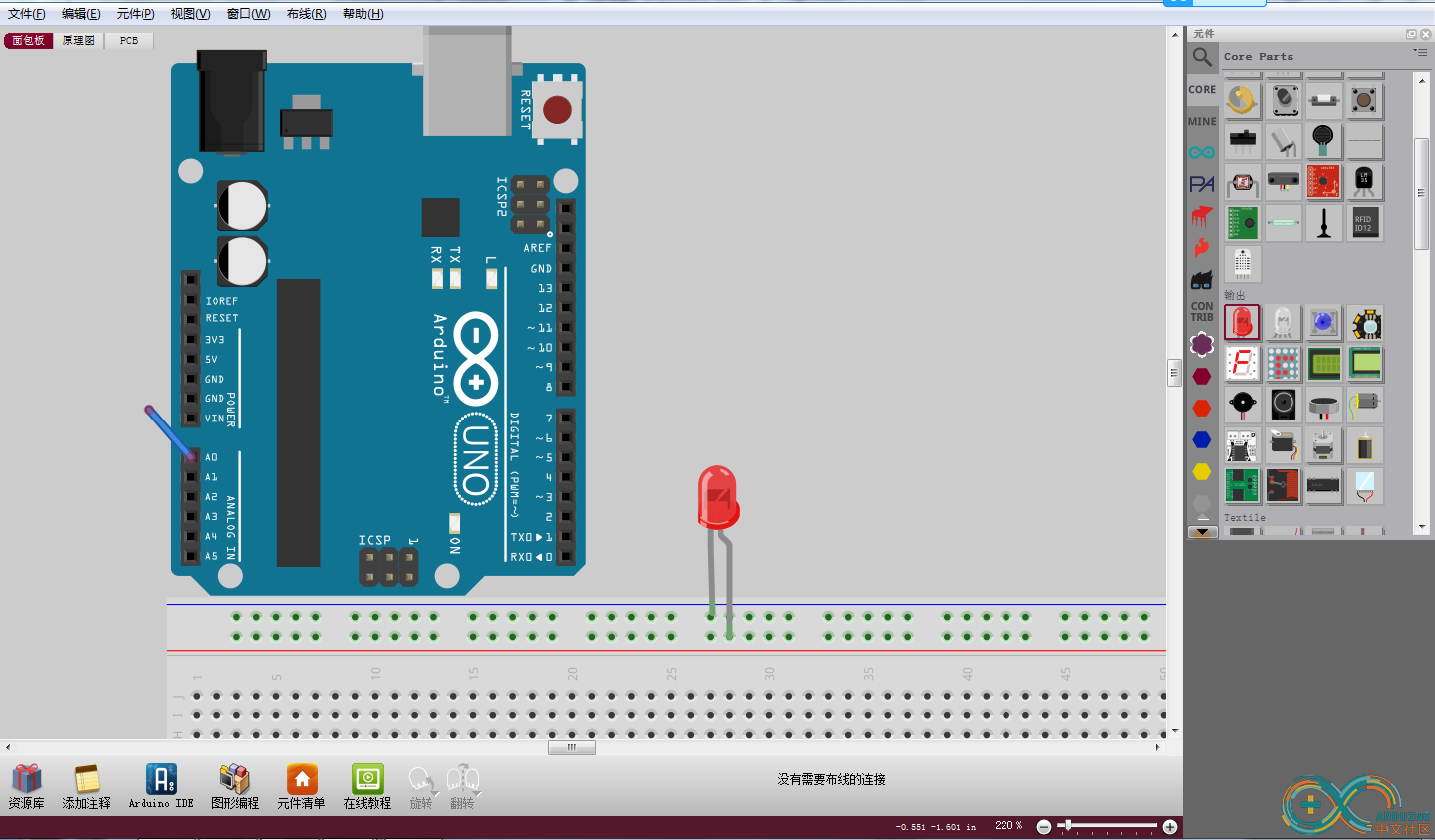Screen dimensions: 1435x840
Task: Open the 视图(V) menu
Action: pos(190,14)
